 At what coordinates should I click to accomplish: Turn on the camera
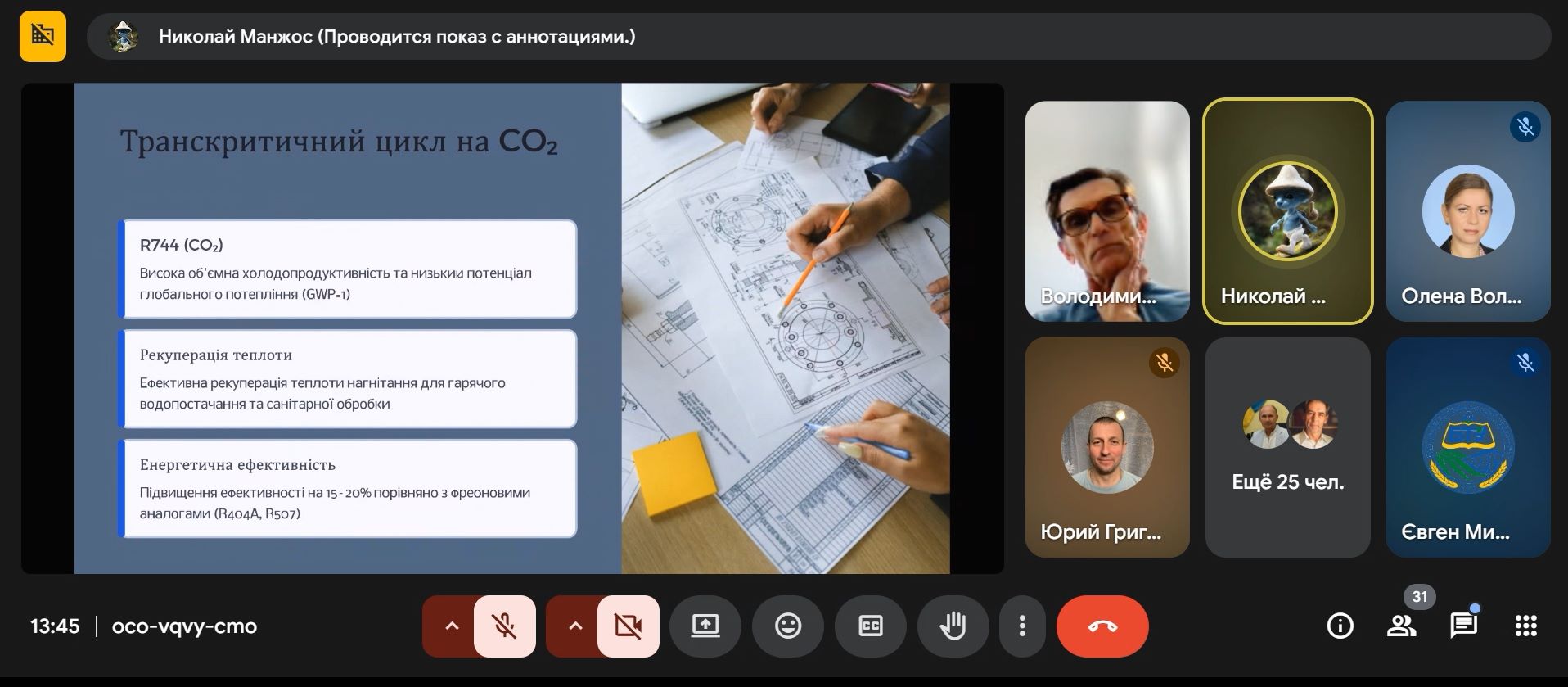point(628,626)
